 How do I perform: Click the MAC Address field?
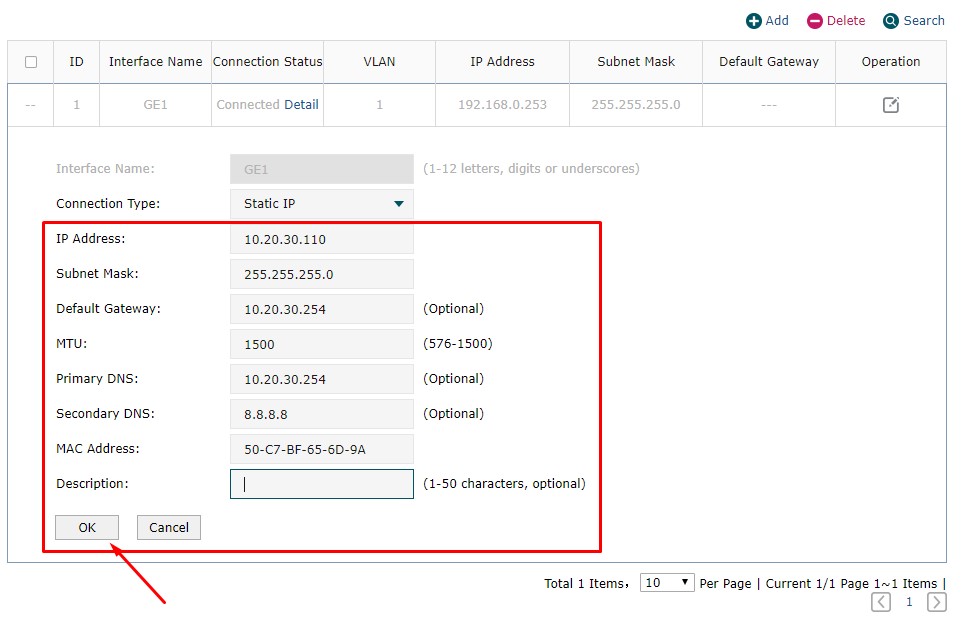pos(321,449)
